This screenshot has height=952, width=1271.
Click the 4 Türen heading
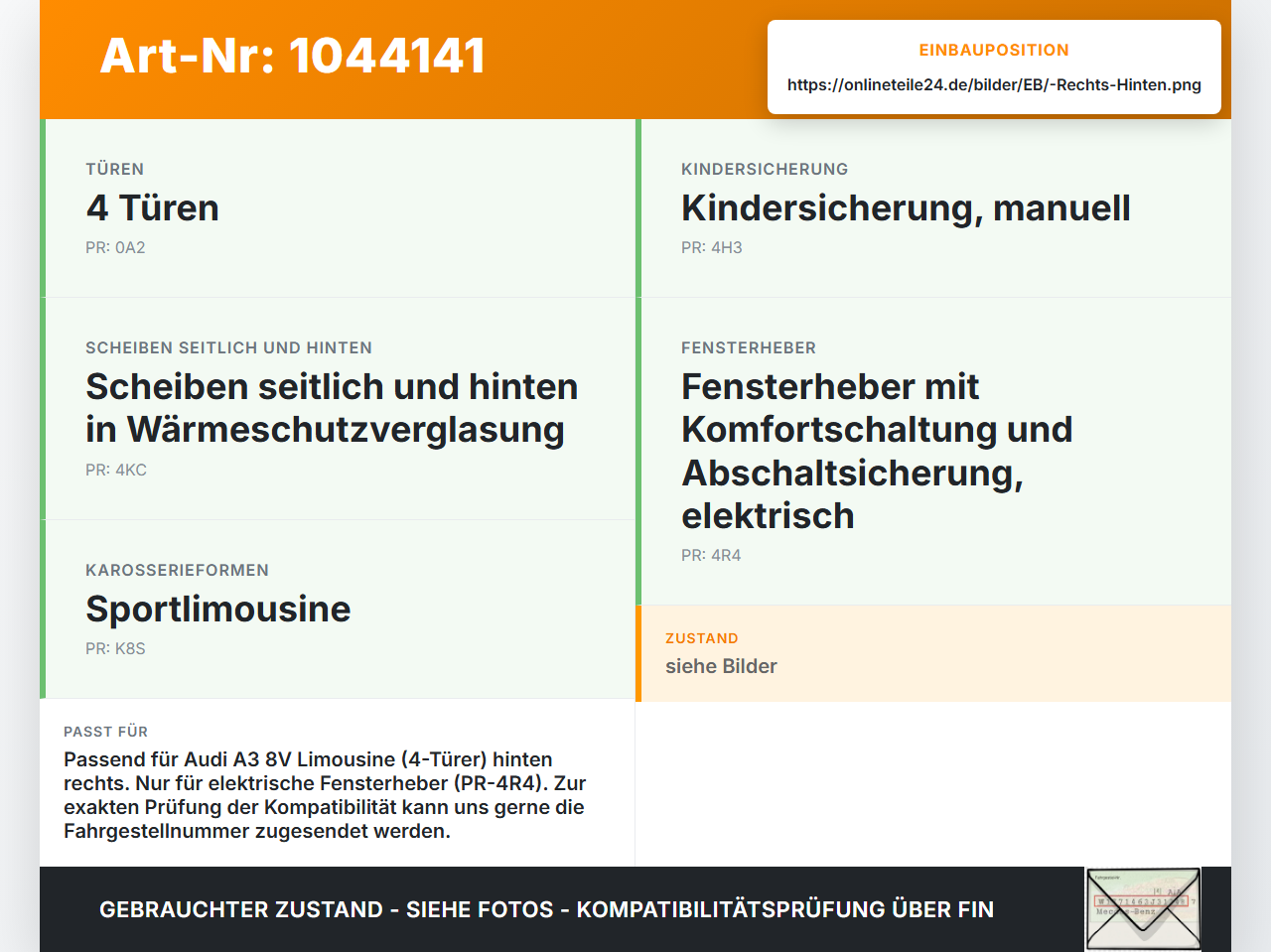pyautogui.click(x=152, y=208)
